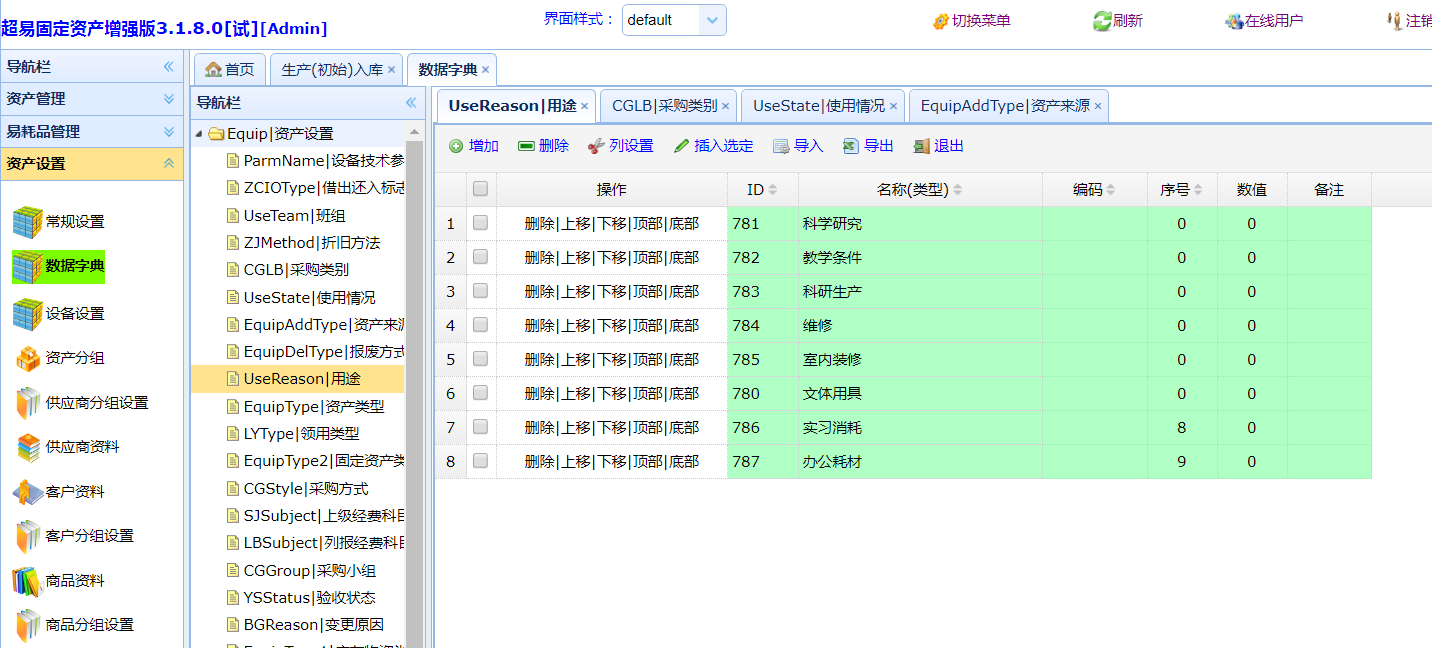The width and height of the screenshot is (1432, 648).
Task: Tick the checkbox for row 办公耗材
Action: pos(481,461)
